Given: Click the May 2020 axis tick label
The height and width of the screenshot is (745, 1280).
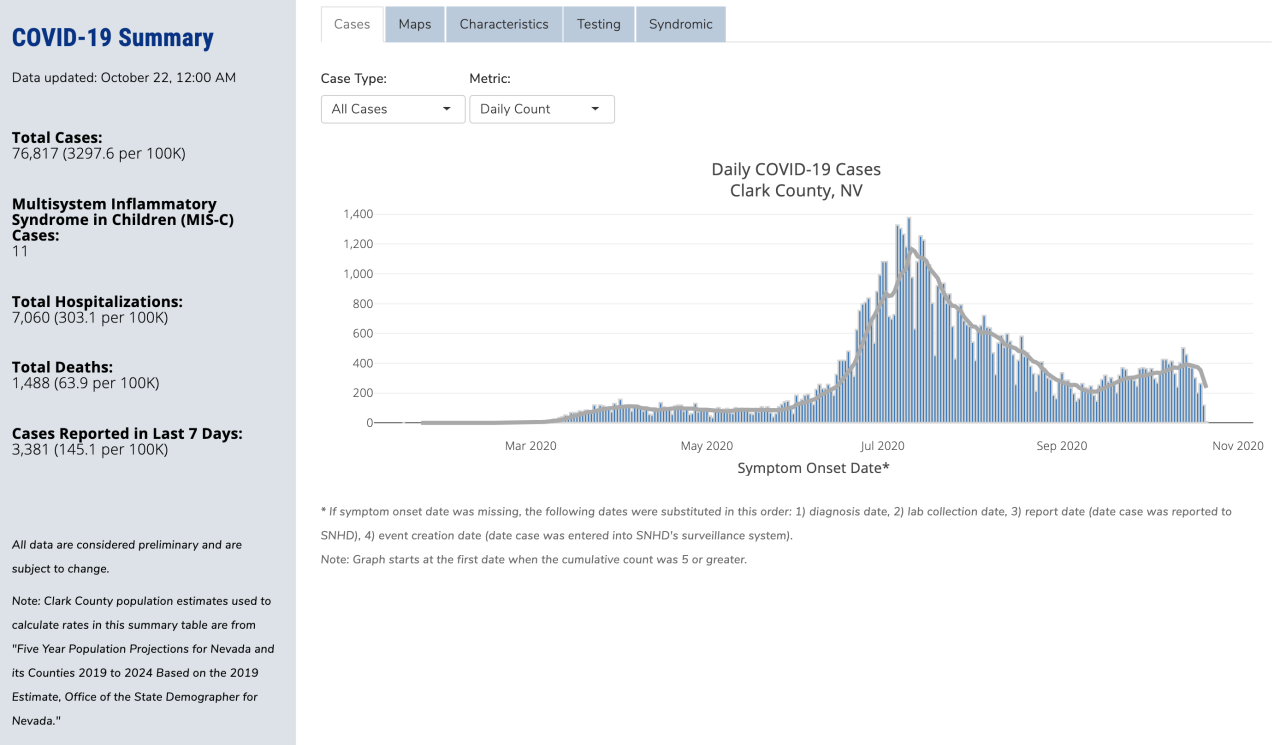Looking at the screenshot, I should point(707,446).
